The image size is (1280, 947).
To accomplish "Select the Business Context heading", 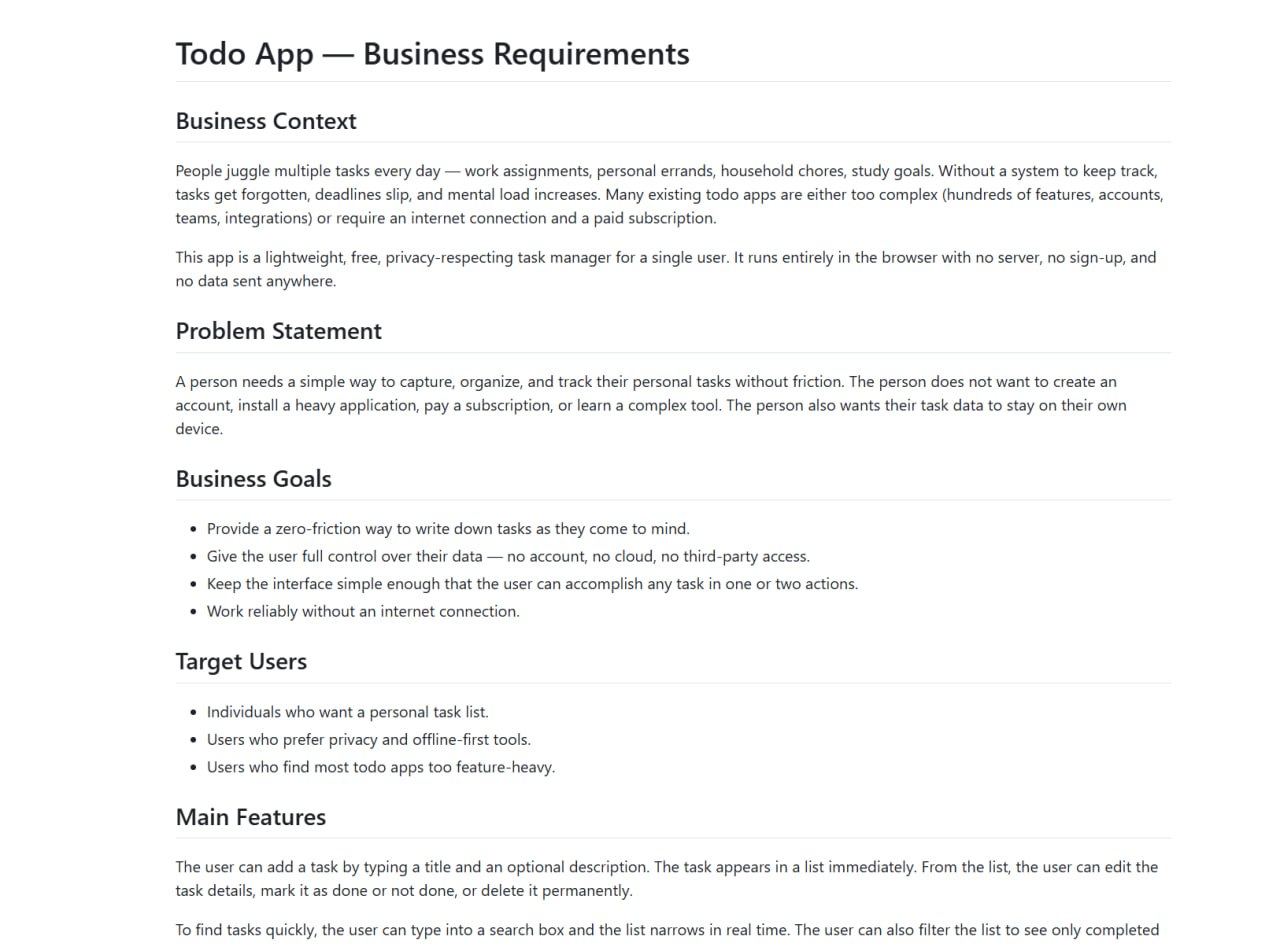I will coord(266,121).
